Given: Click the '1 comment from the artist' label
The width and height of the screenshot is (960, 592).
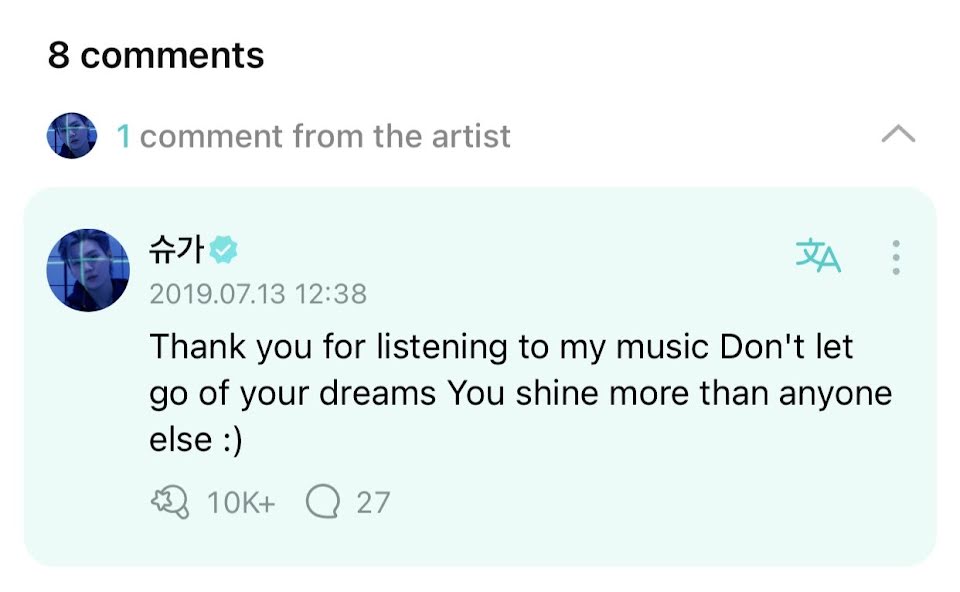Looking at the screenshot, I should click(314, 136).
